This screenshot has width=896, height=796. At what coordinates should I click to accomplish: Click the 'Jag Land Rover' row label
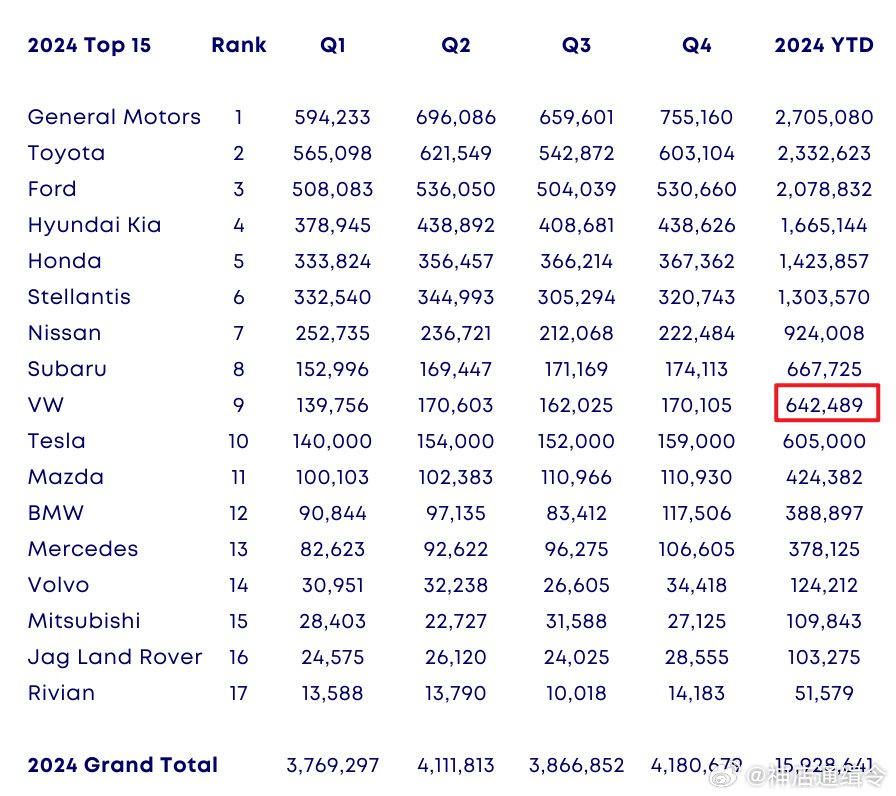115,658
